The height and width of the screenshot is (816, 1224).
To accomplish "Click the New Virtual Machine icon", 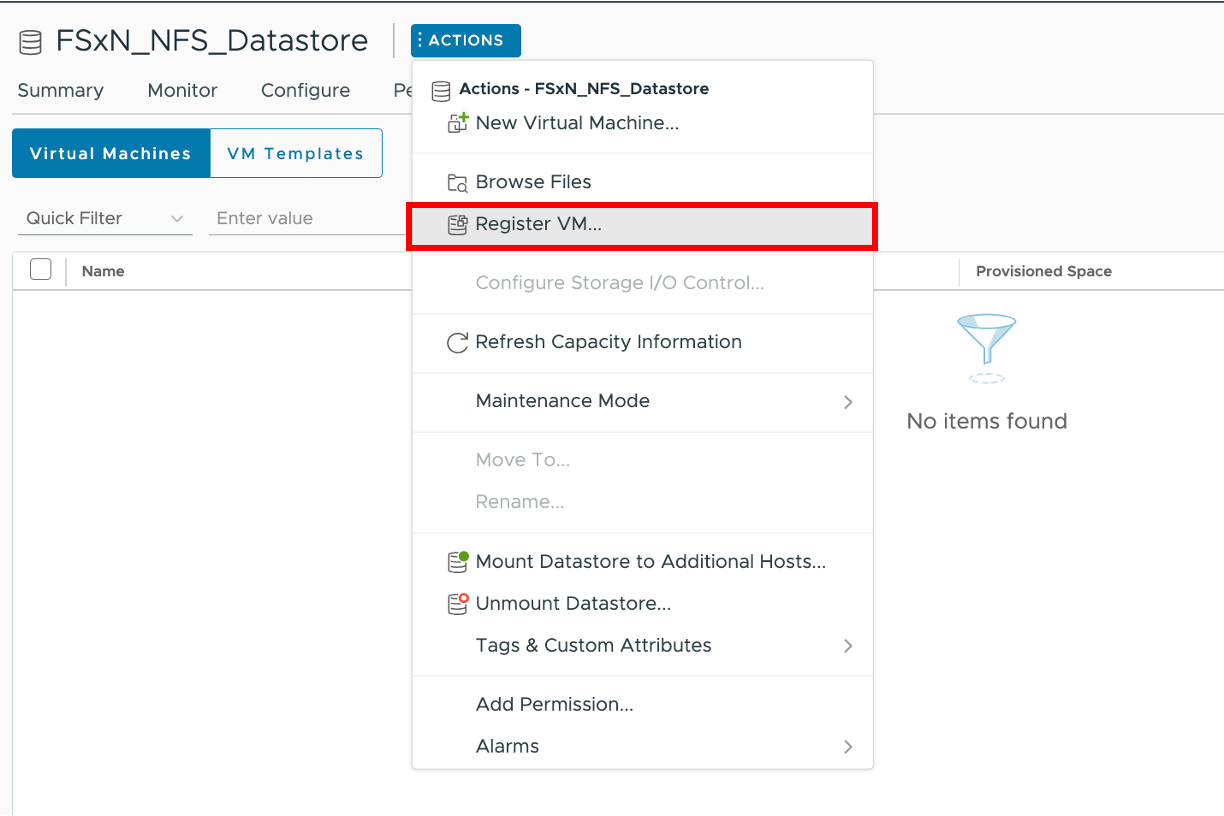I will 457,123.
